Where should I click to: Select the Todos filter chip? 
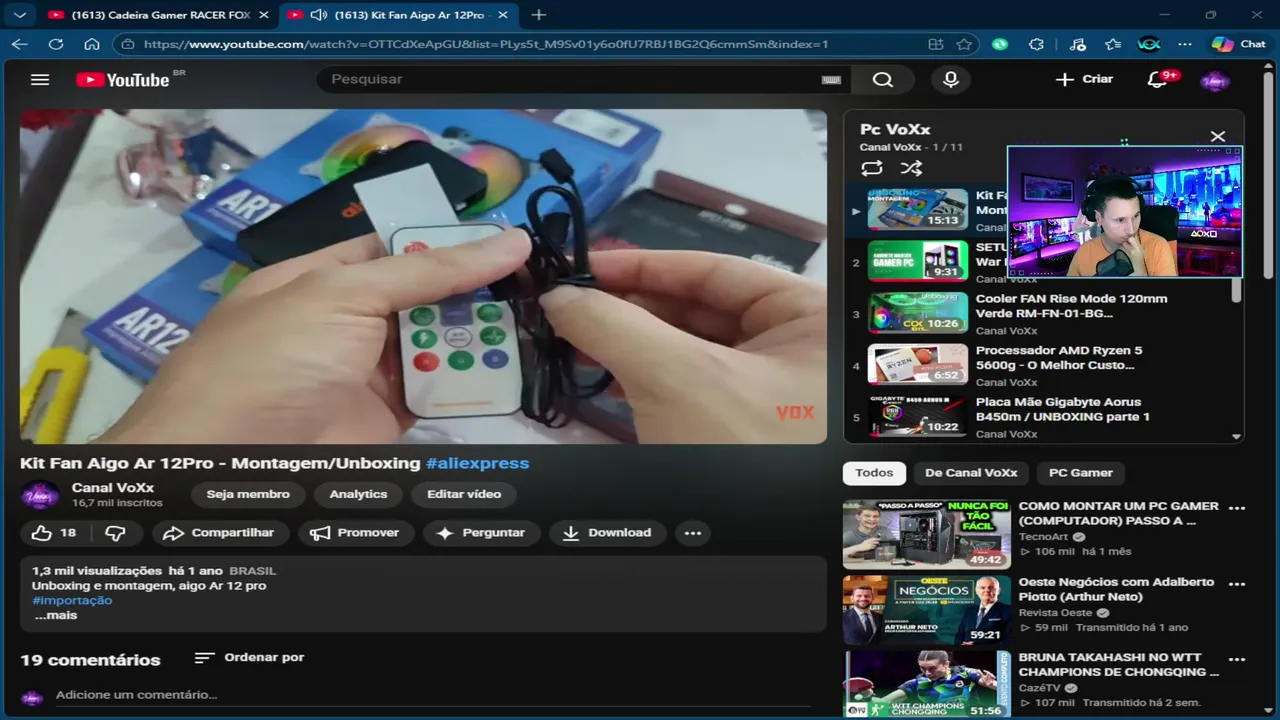874,473
